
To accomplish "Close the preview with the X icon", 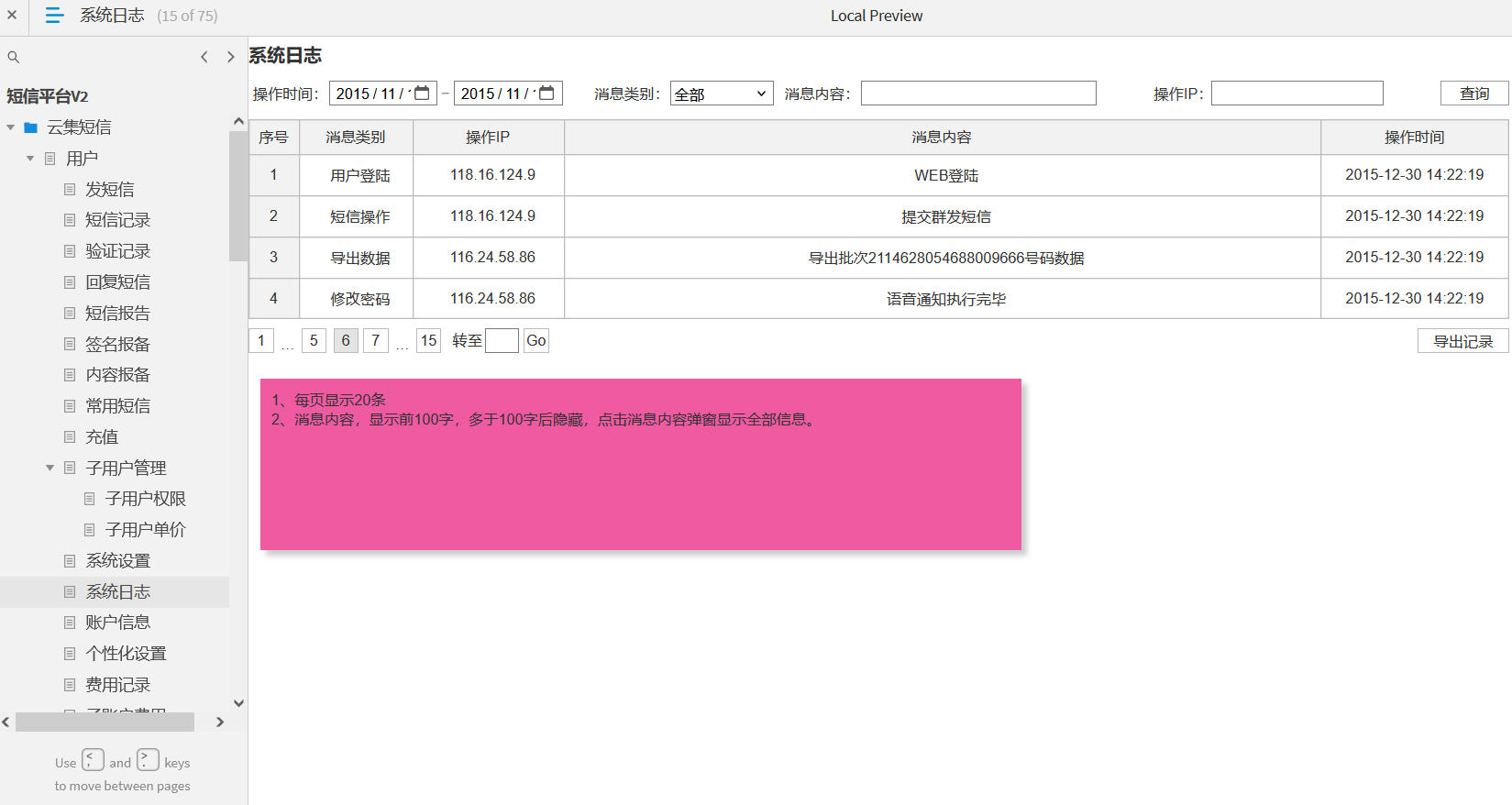I will [12, 15].
